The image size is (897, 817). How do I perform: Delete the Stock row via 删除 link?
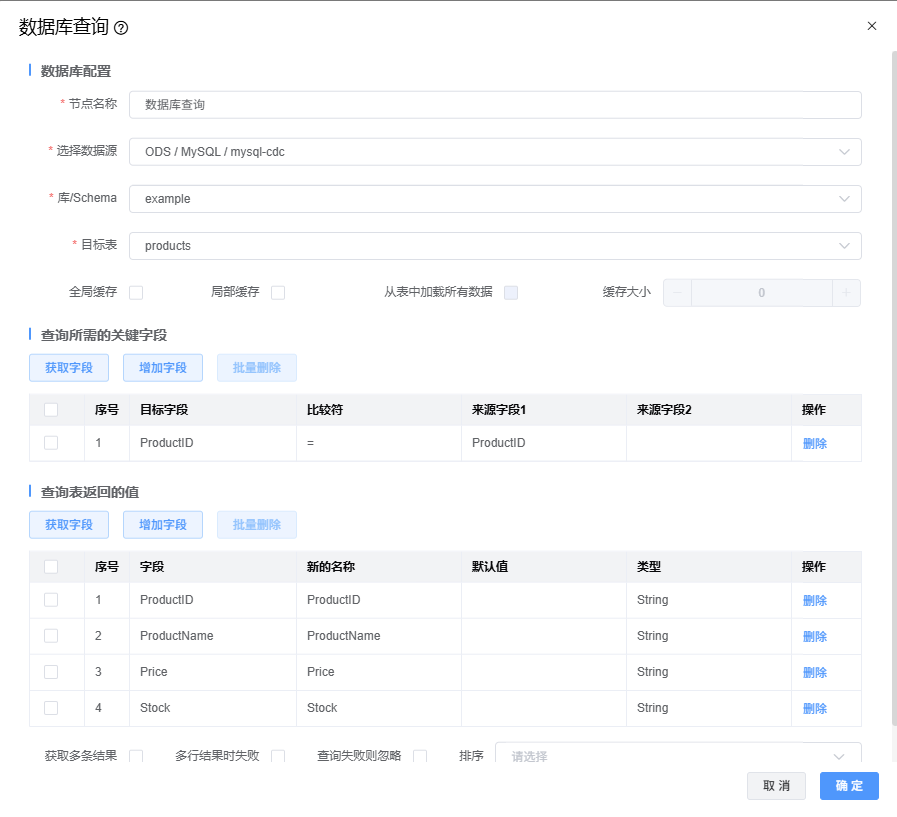[x=814, y=708]
